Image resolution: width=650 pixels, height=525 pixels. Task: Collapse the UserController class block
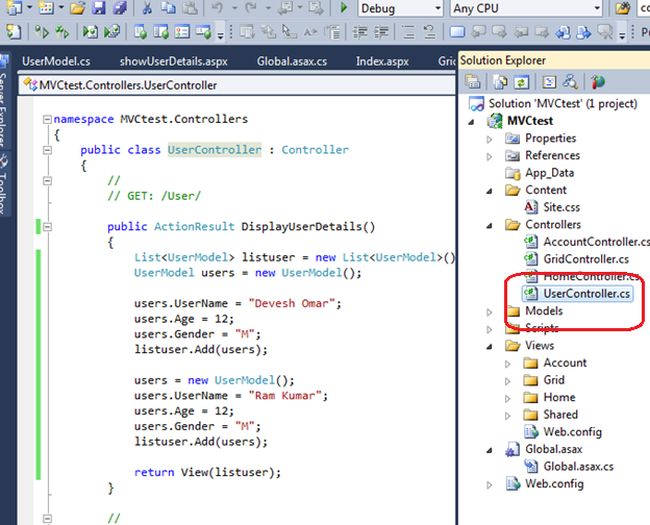(47, 150)
